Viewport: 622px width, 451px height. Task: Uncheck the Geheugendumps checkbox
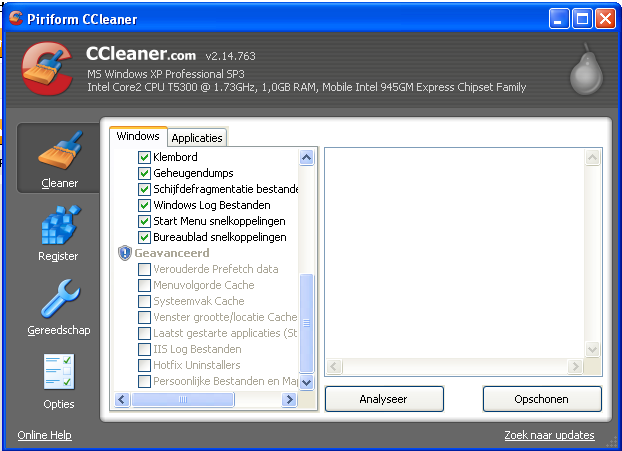pos(144,173)
